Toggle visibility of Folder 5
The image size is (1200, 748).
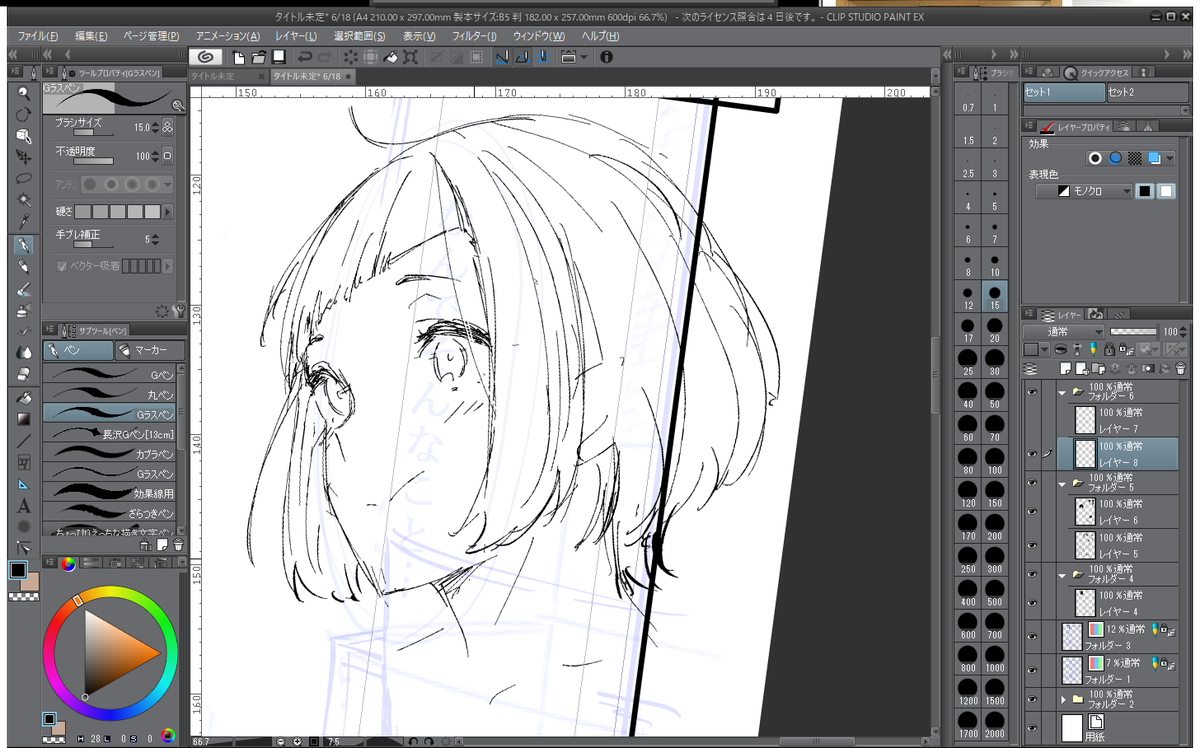click(1032, 483)
